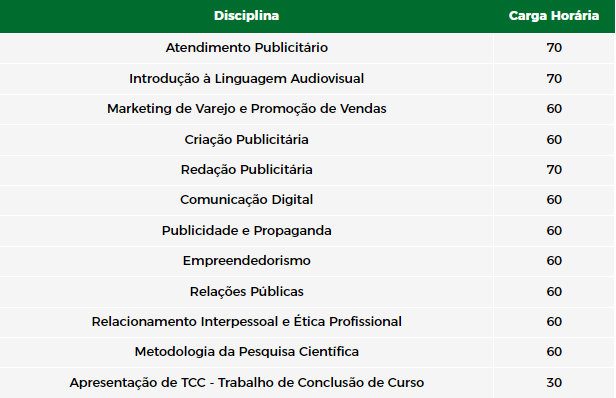Click the Redação Publicitária discipline name
Viewport: 616px width, 398px height.
click(247, 170)
